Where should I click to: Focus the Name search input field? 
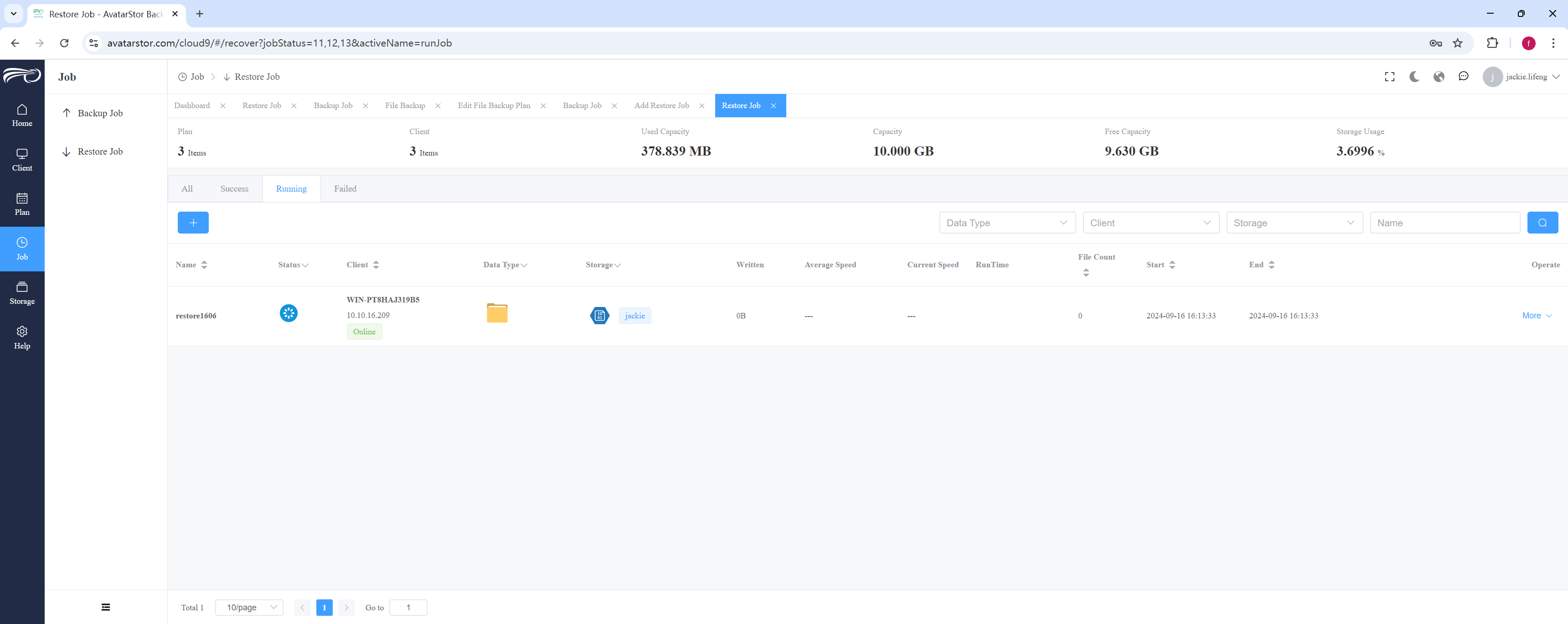1444,223
